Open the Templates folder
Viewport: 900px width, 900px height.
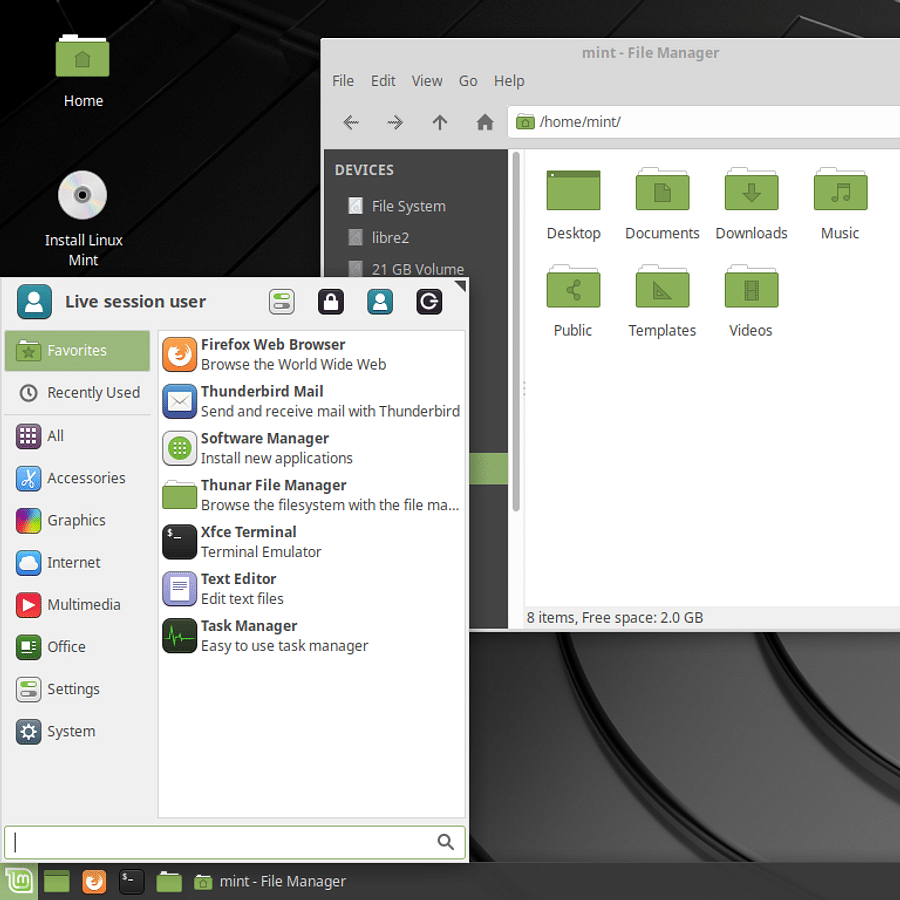coord(662,300)
